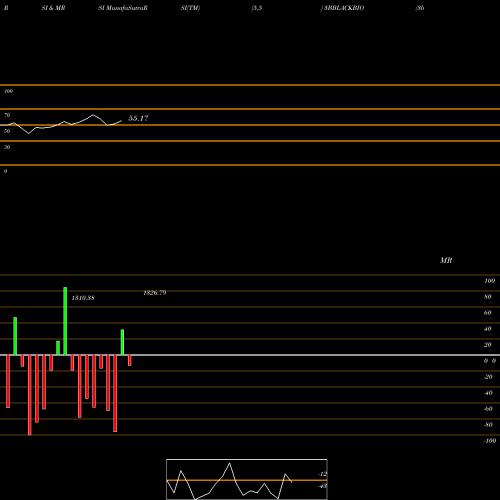Click the -100 label on MR right axis
Viewport: 500px width, 500px height.
pos(490,441)
